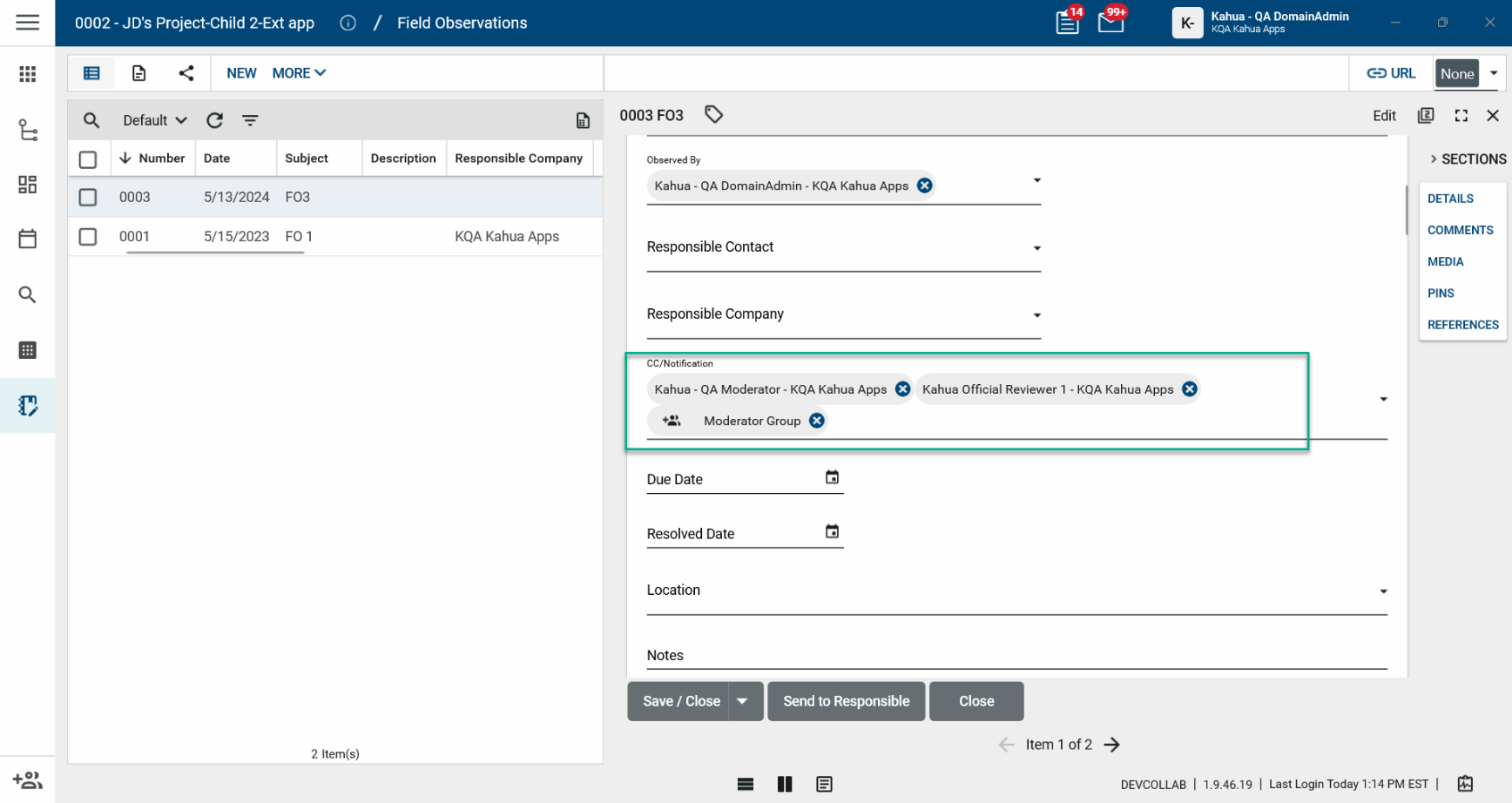Open the Responsible Company dropdown

[1036, 315]
